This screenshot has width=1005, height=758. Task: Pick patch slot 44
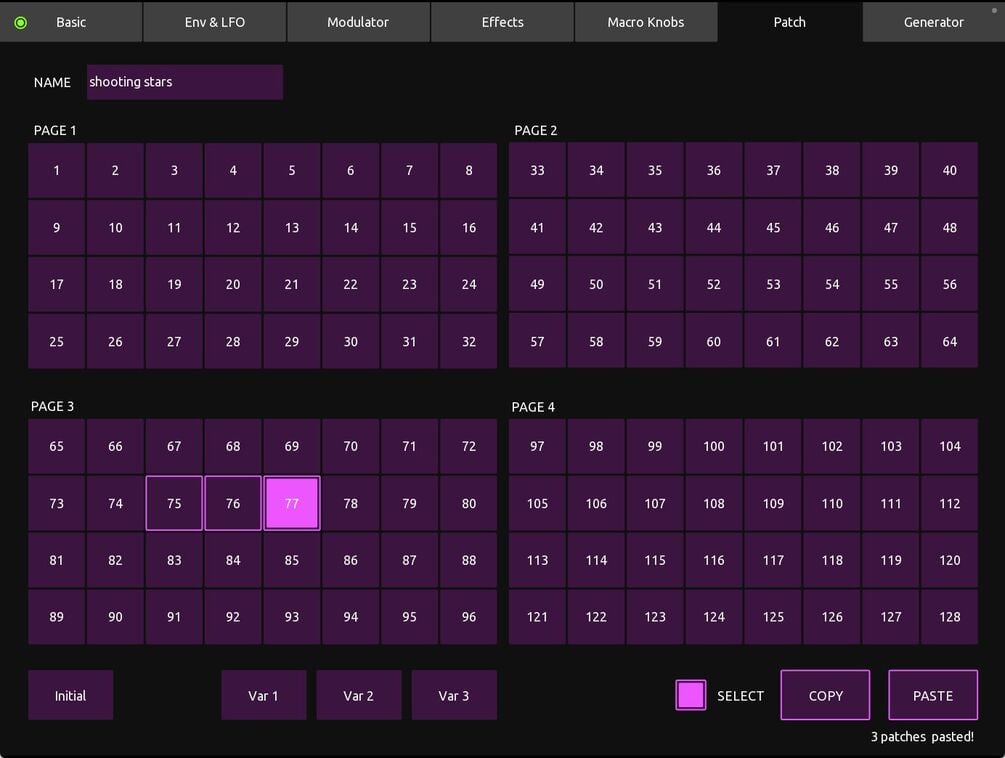[x=713, y=227]
